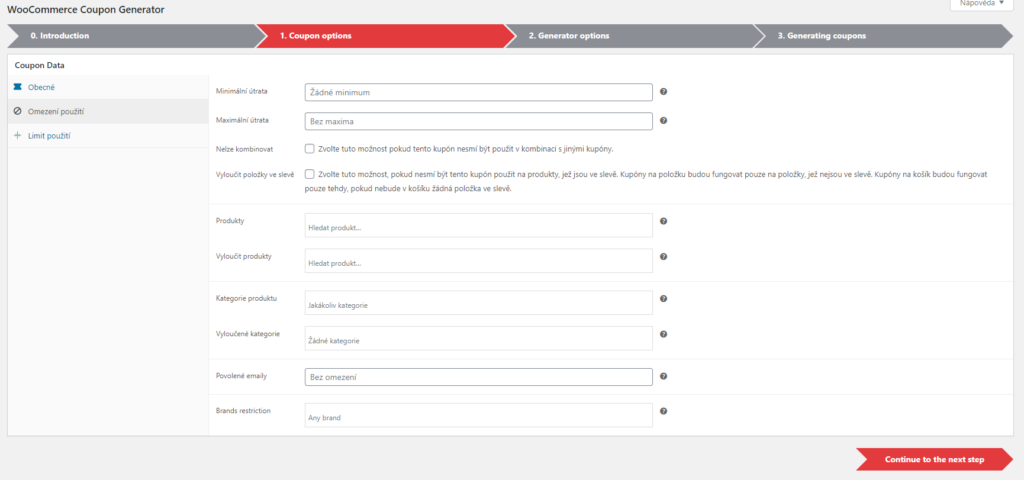Open the Obecné settings tab

coord(108,87)
